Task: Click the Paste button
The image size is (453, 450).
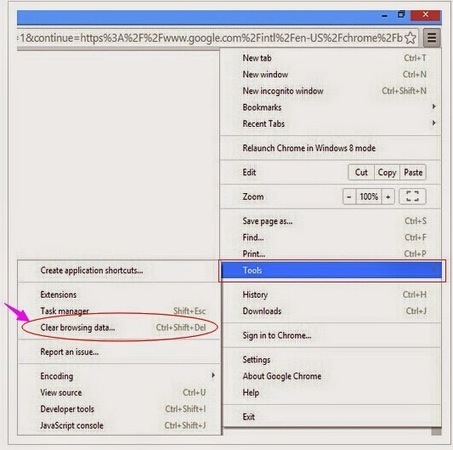Action: pos(413,172)
